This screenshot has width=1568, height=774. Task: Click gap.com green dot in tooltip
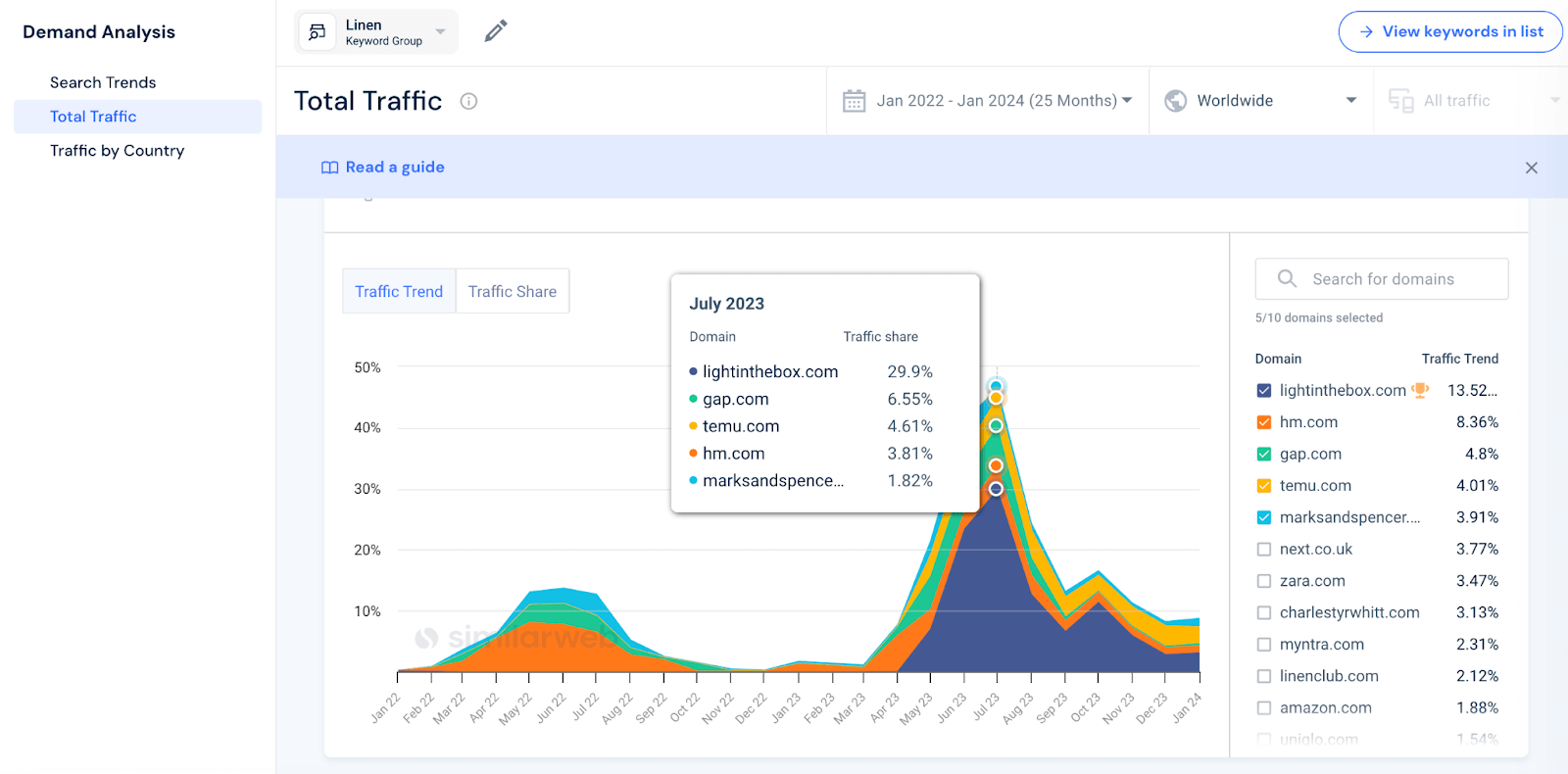tap(693, 400)
